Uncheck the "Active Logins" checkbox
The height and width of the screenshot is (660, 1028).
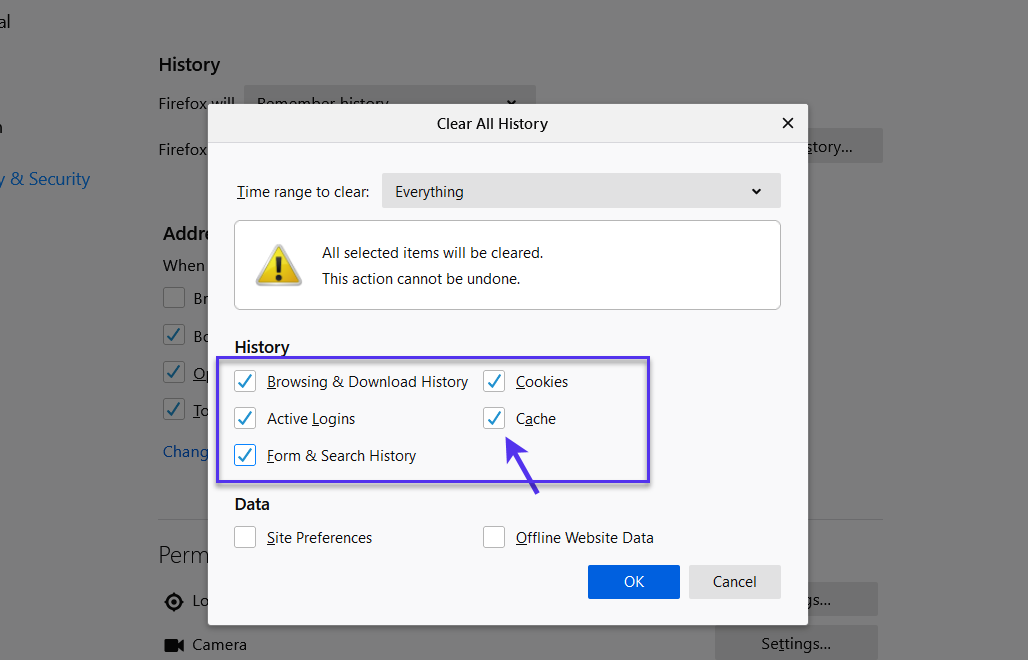pyautogui.click(x=245, y=418)
